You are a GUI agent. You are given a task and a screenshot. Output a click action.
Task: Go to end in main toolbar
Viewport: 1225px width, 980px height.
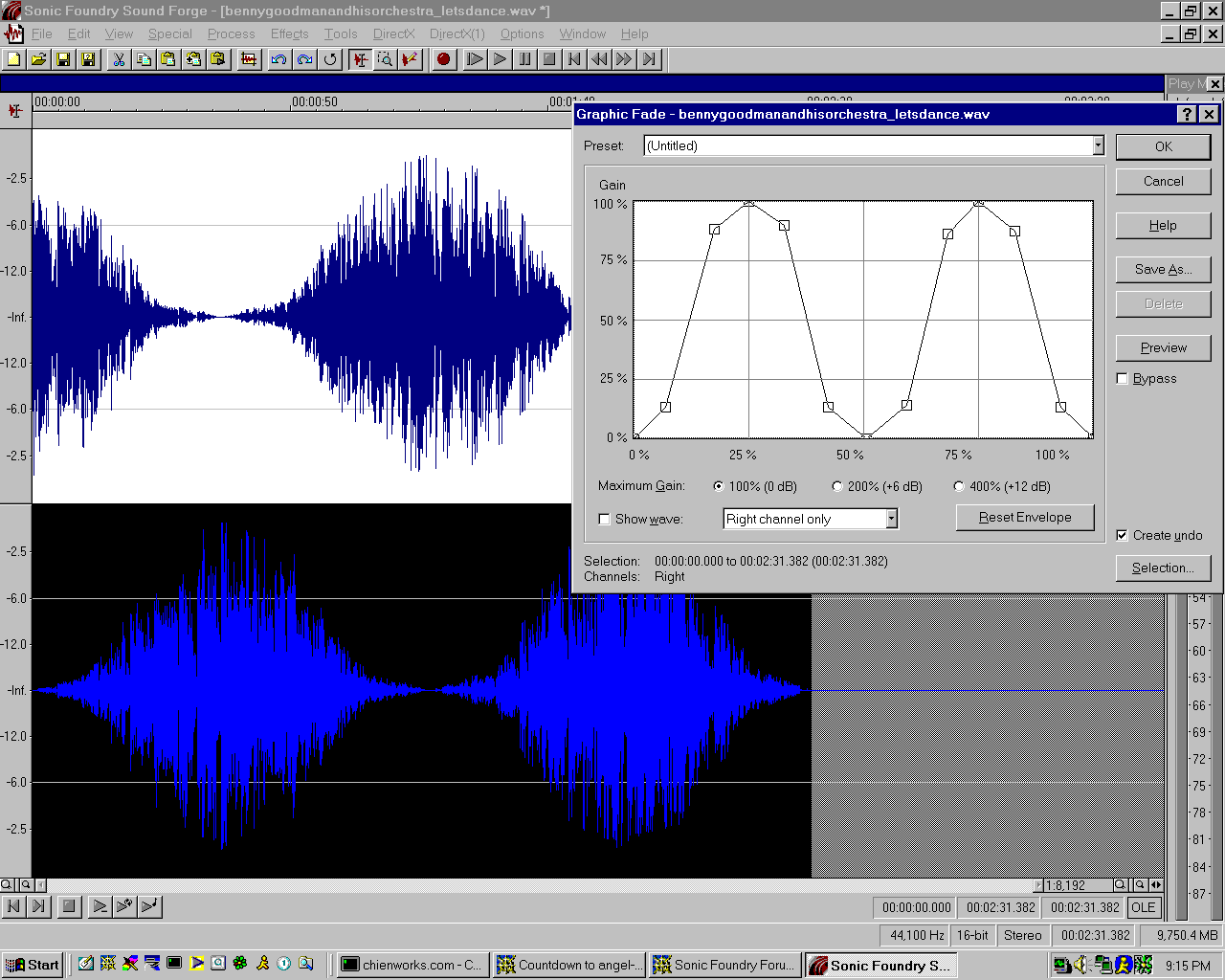(x=649, y=59)
